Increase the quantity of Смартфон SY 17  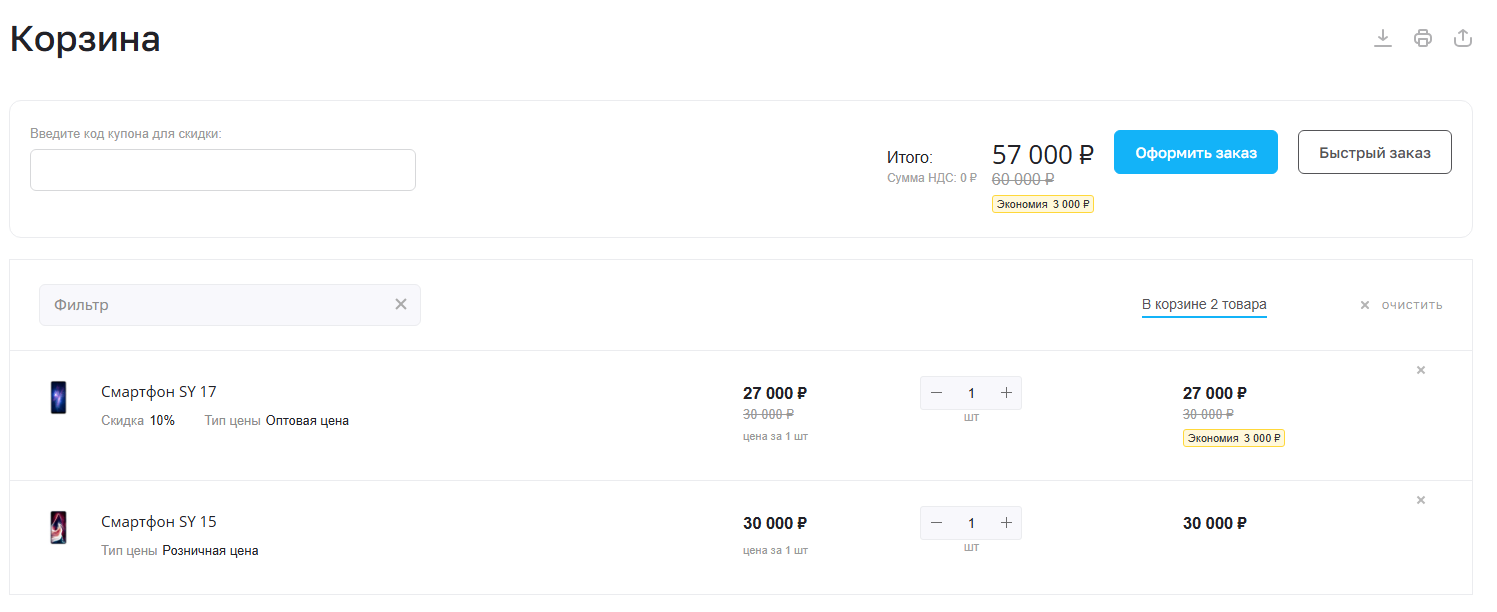[x=1006, y=393]
